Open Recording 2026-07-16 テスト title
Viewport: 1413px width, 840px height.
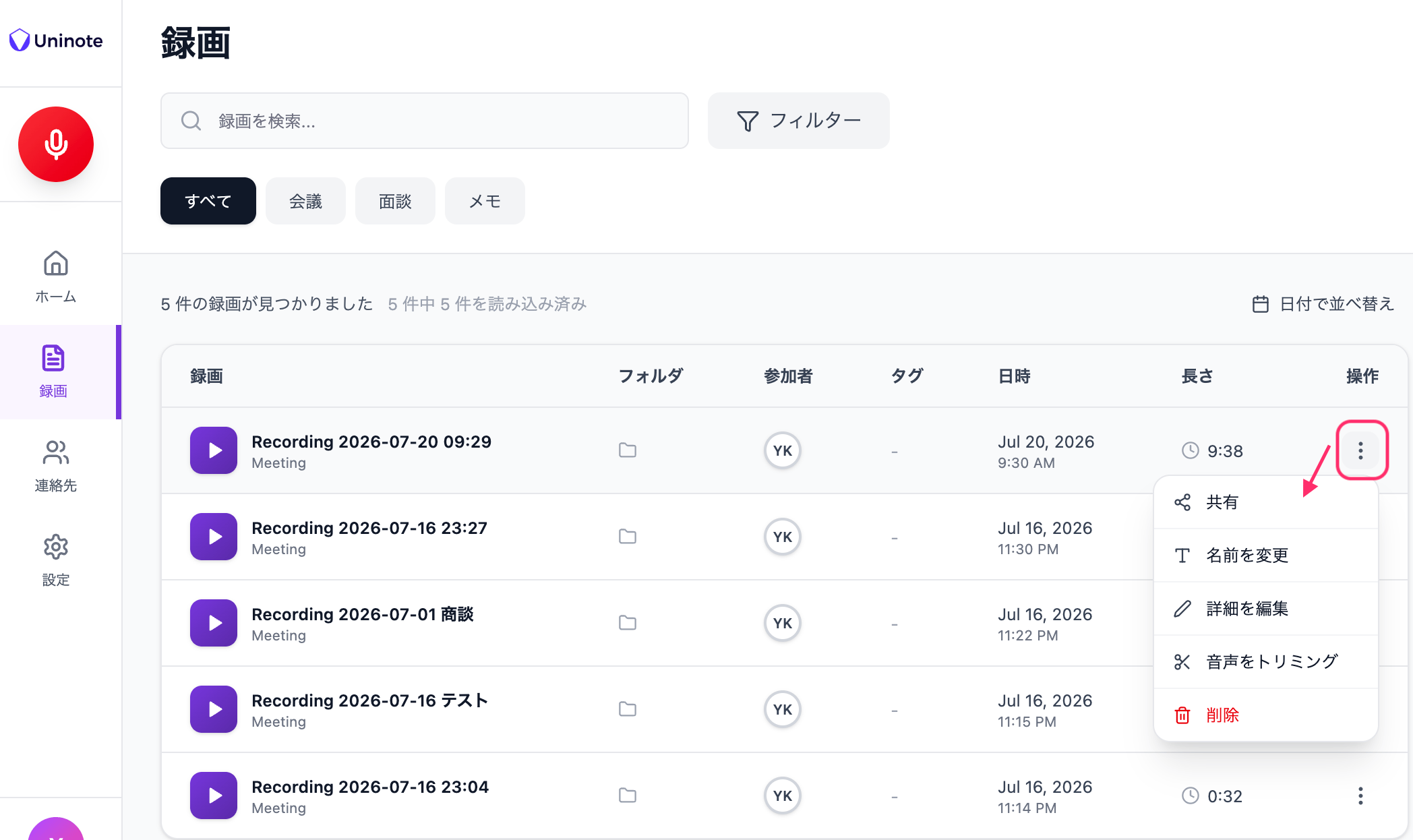point(369,700)
